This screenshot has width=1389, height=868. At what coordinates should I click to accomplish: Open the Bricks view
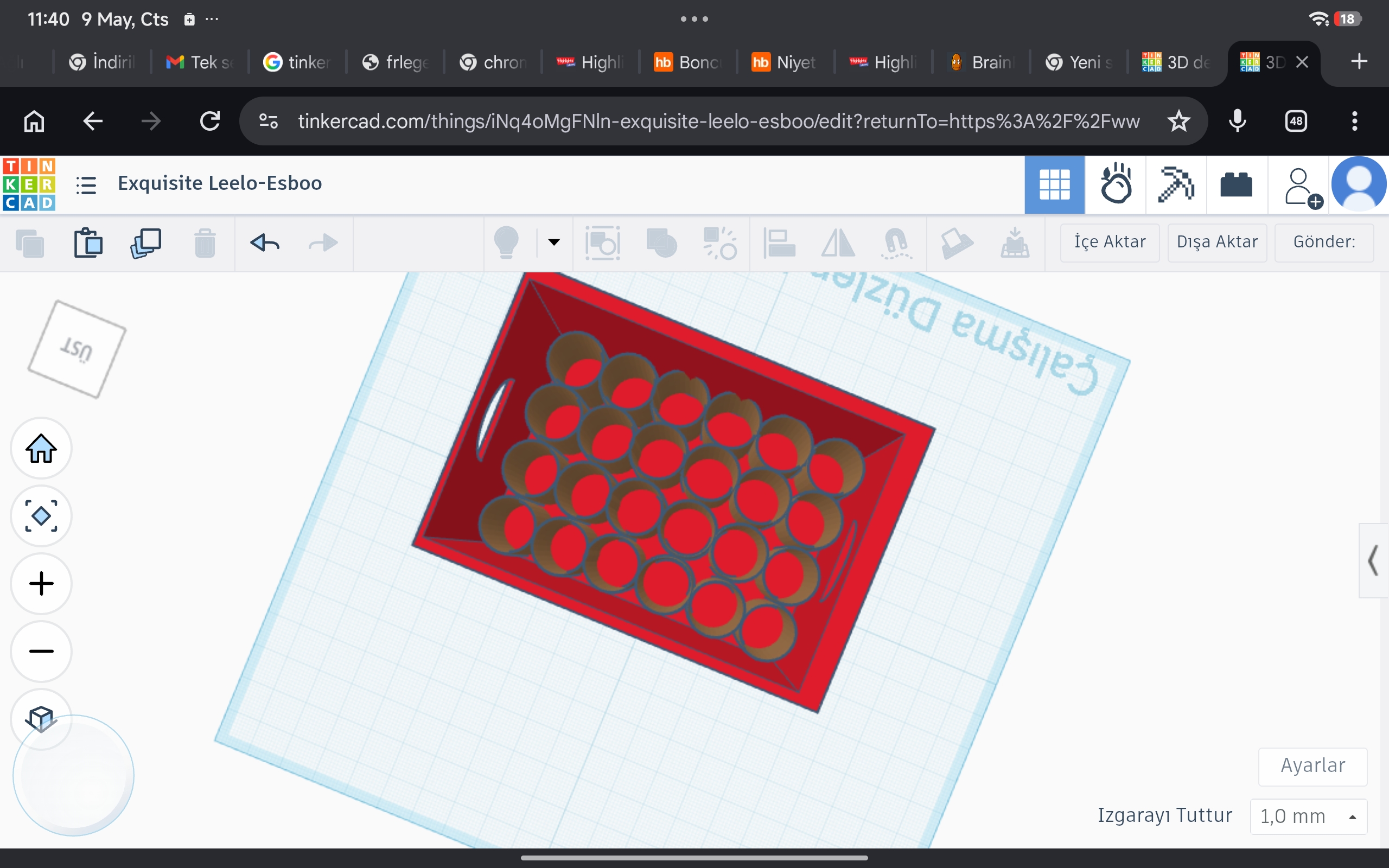pyautogui.click(x=1237, y=184)
